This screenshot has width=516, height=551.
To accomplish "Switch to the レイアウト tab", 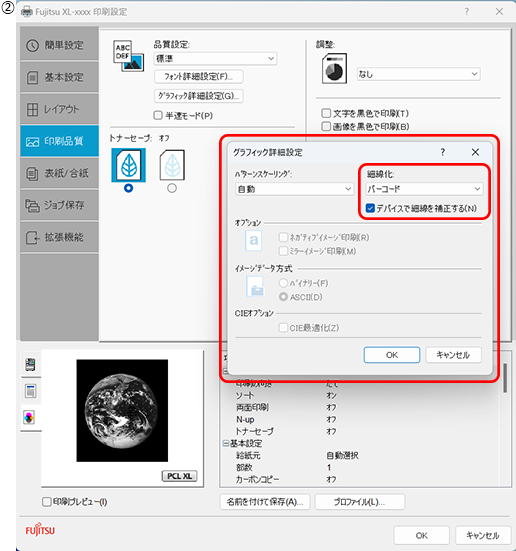I will (59, 109).
